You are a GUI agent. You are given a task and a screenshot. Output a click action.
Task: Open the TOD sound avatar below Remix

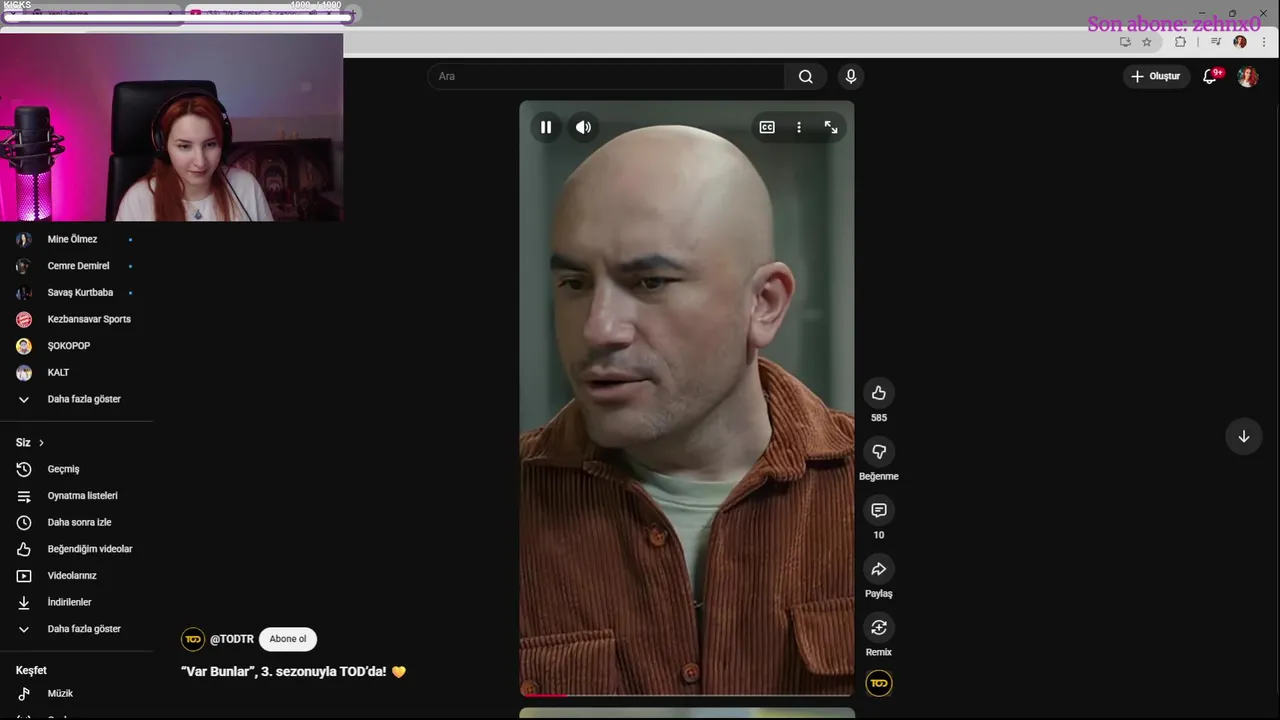point(879,684)
